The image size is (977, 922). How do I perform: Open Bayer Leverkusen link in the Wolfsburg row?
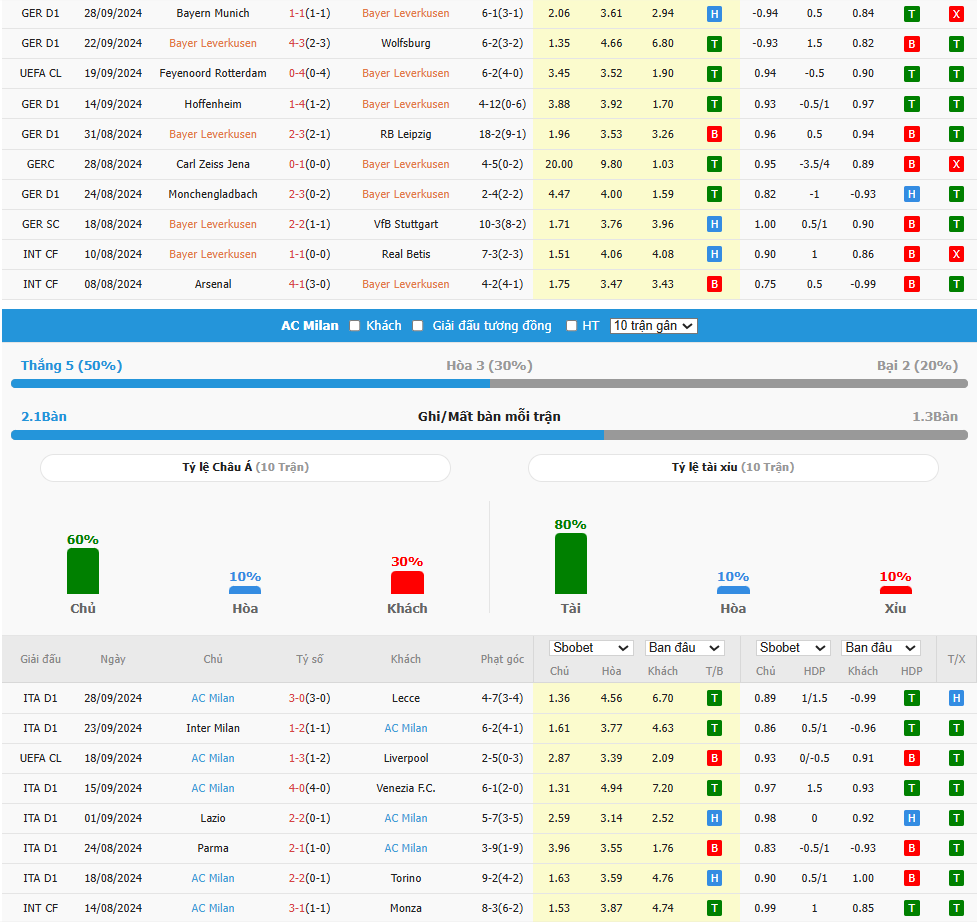pyautogui.click(x=213, y=44)
